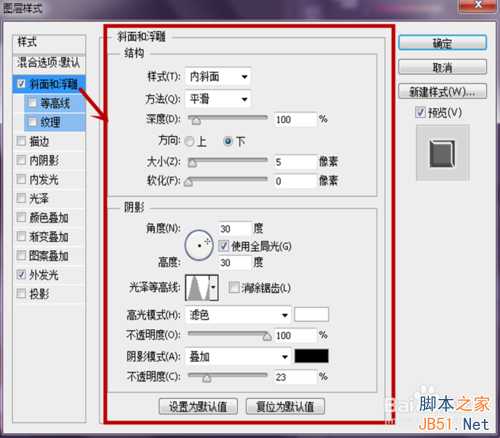Click the white highlight color swatch
The width and height of the screenshot is (500, 438).
(x=312, y=315)
